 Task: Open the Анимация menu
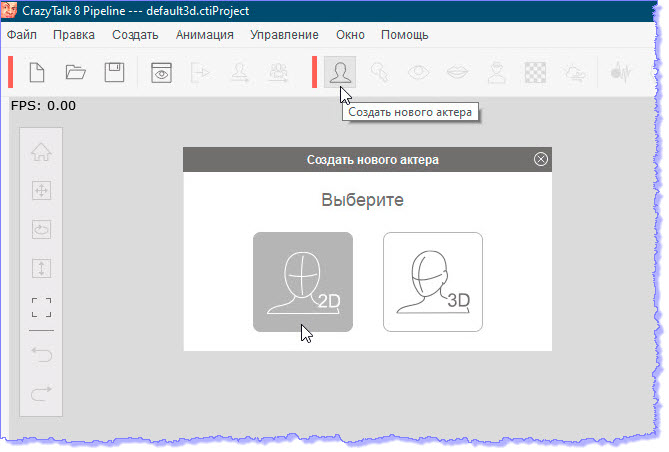click(205, 35)
